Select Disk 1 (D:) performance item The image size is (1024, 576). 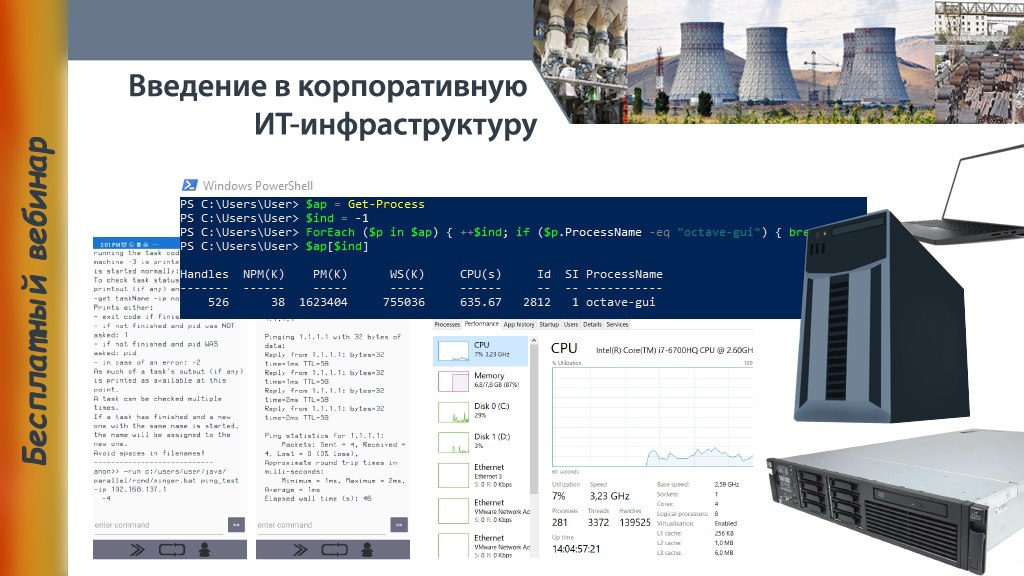pyautogui.click(x=481, y=442)
